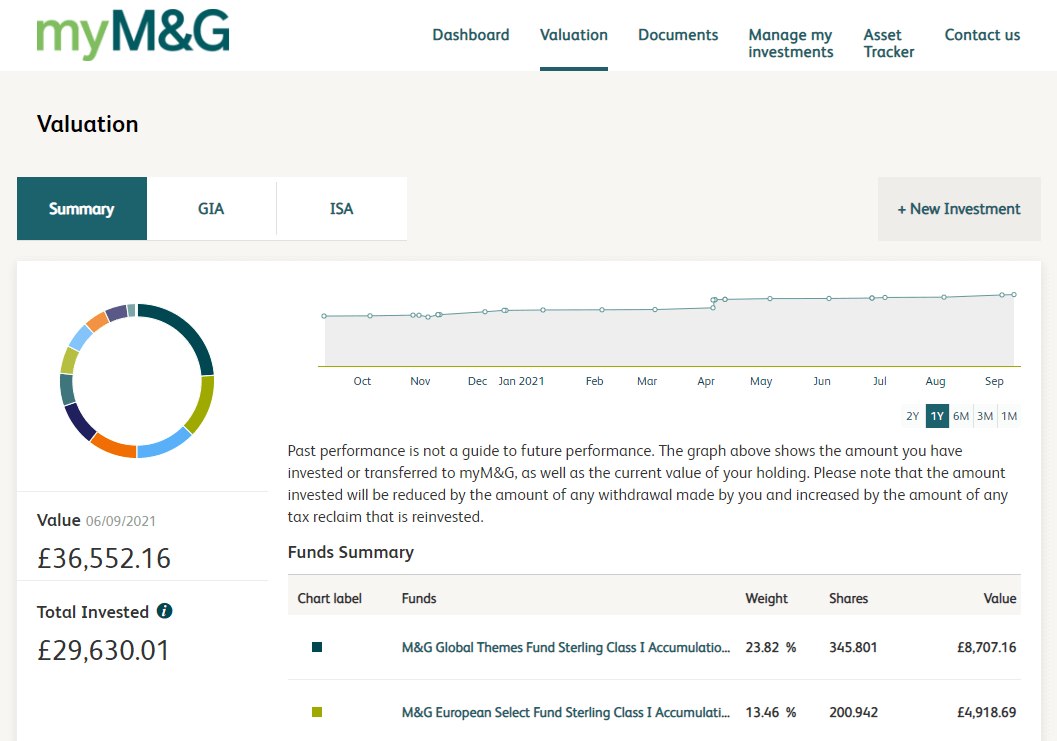Go to Contact us

[x=982, y=35]
